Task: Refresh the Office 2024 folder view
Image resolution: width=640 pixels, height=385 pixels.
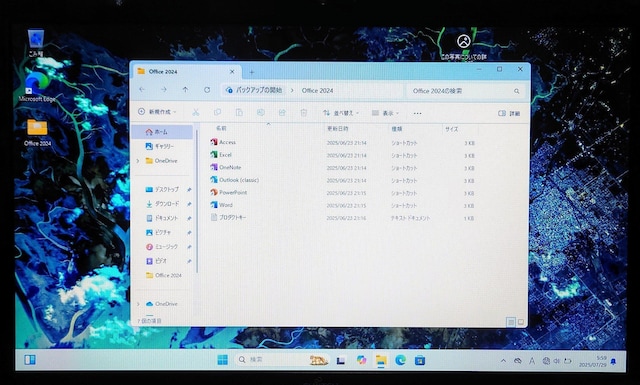Action: [x=207, y=90]
